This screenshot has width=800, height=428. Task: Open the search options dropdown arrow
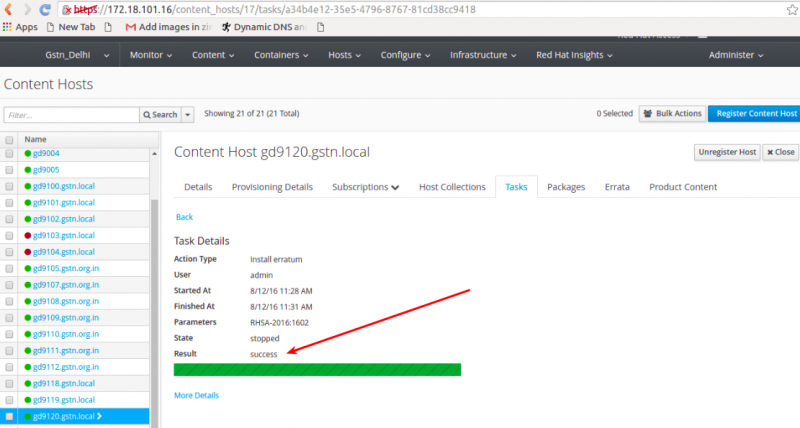[x=188, y=114]
